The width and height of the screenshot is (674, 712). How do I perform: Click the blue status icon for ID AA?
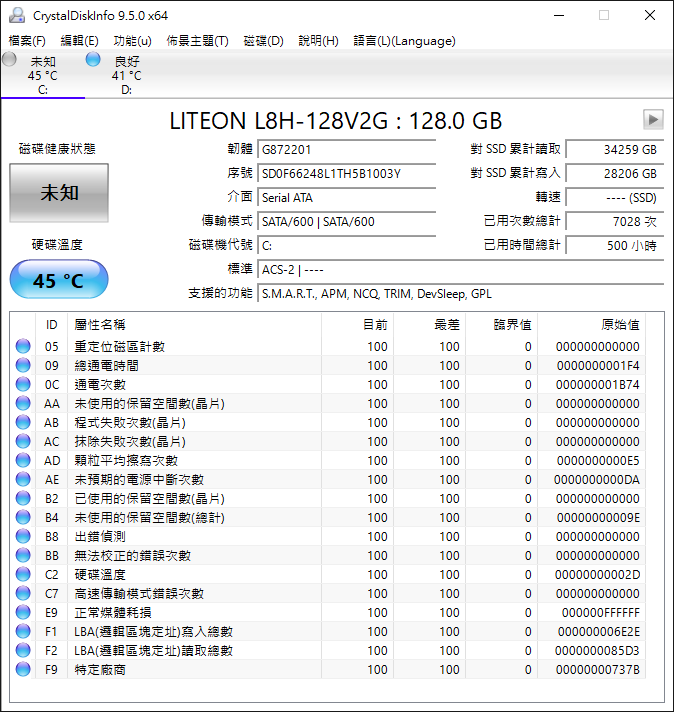coord(23,403)
